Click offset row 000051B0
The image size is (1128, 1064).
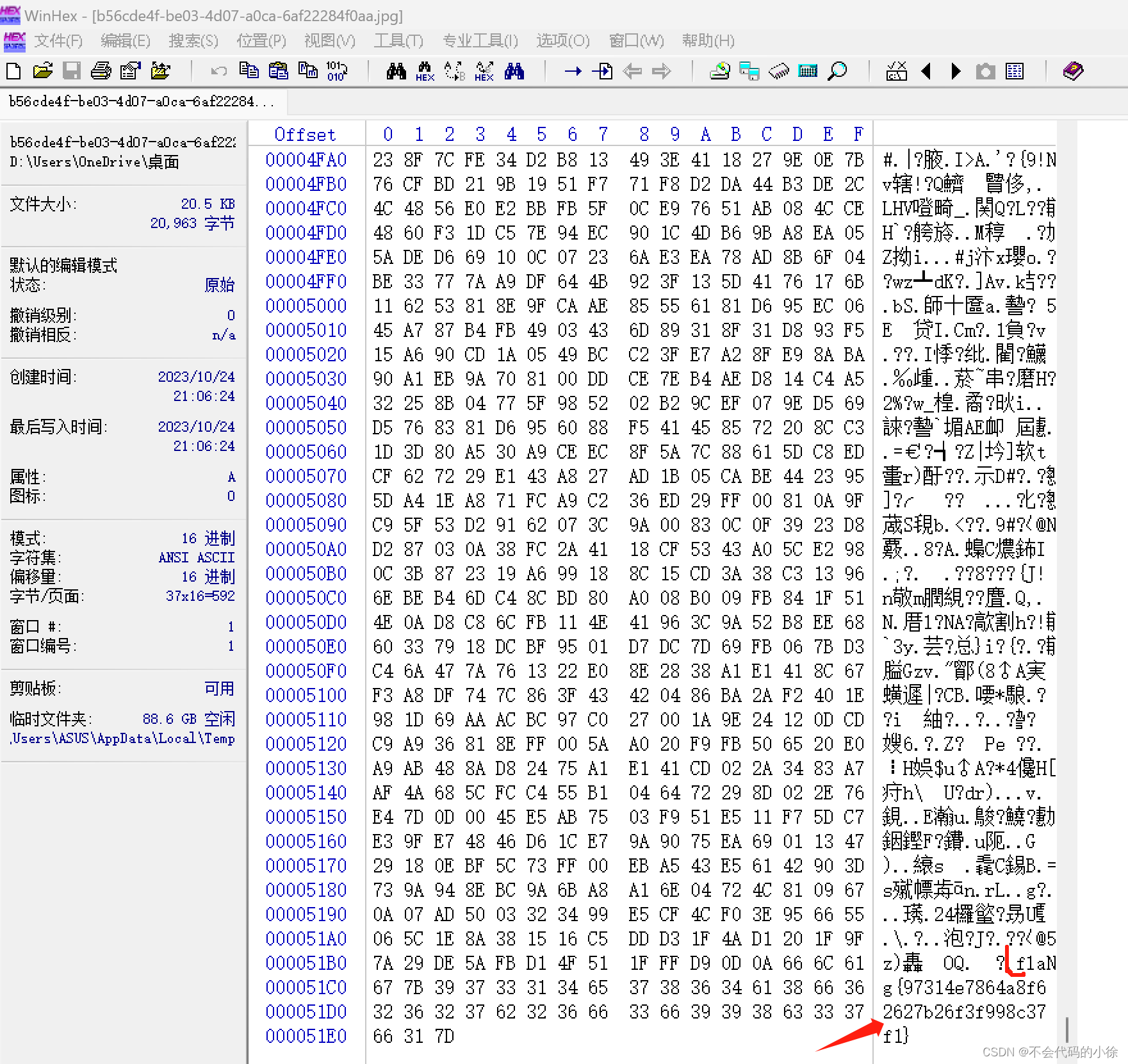306,963
